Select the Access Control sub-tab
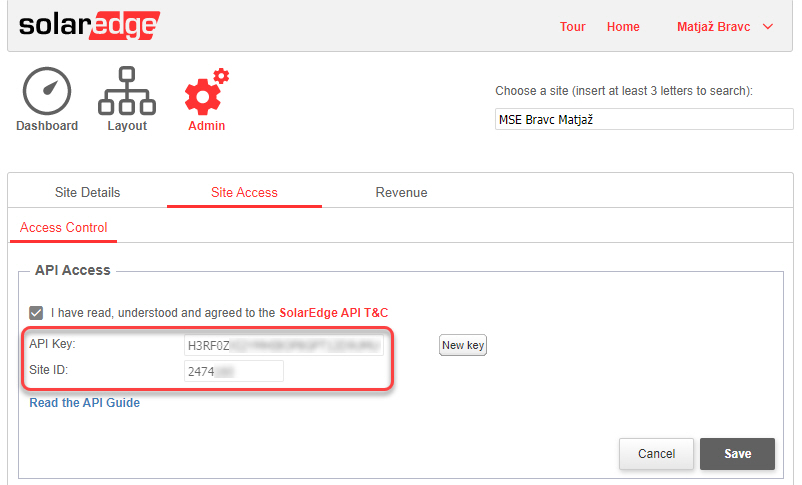The width and height of the screenshot is (802, 485). 63,228
